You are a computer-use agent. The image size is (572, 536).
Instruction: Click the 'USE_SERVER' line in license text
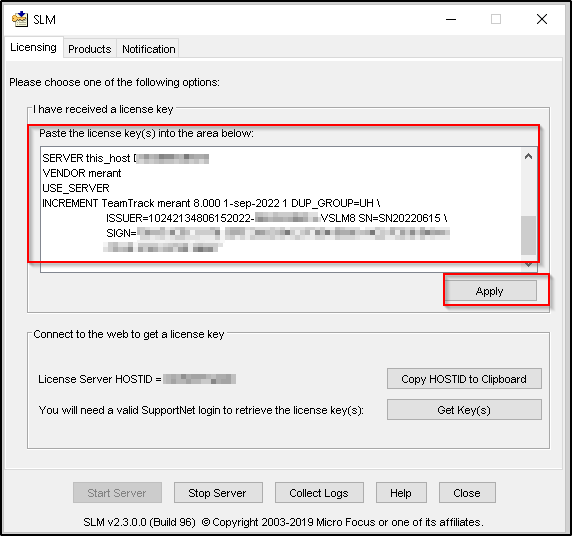tap(76, 188)
